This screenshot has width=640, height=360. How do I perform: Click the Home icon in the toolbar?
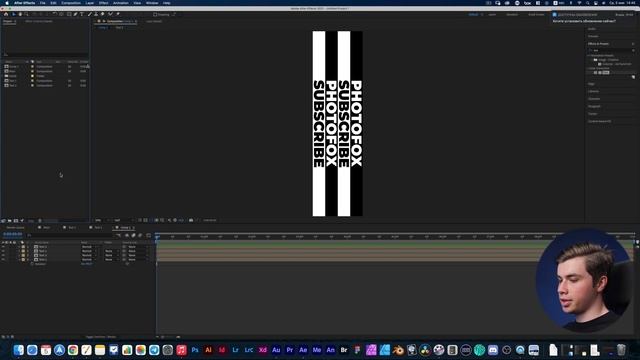[x=6, y=14]
